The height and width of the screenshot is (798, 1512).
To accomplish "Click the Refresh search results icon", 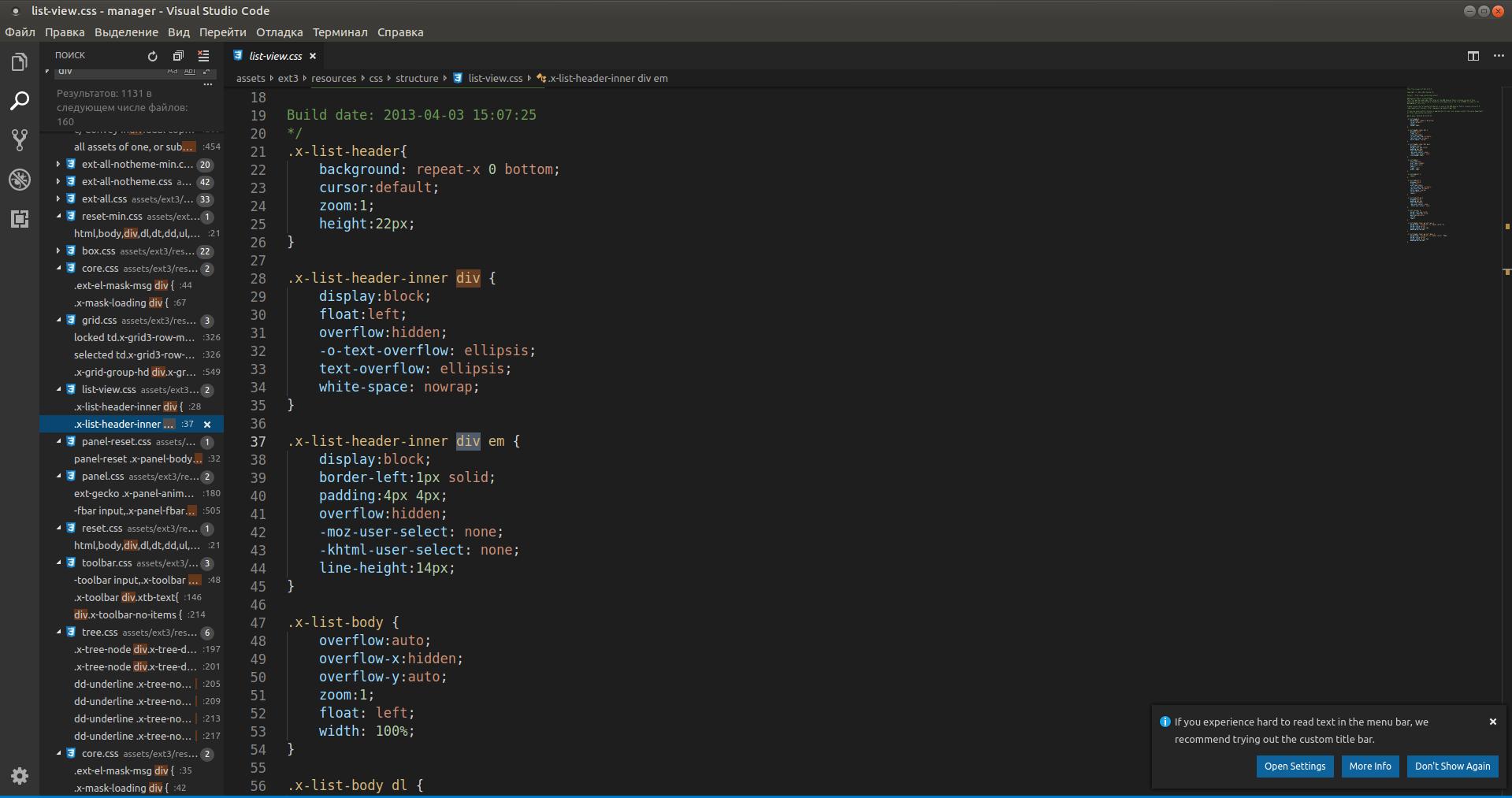I will 153,56.
